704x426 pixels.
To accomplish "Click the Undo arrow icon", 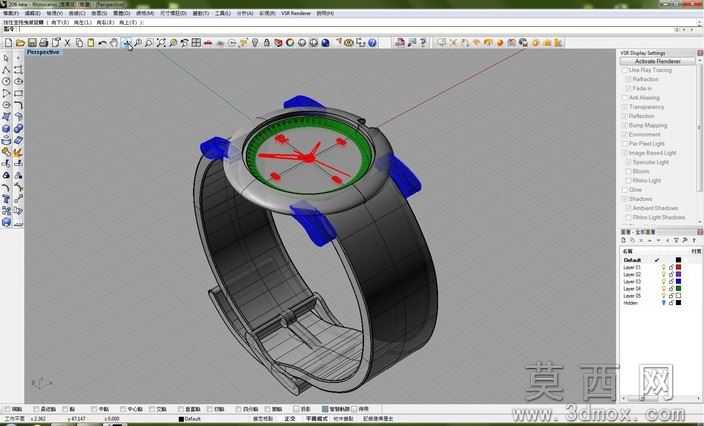I will tap(103, 43).
